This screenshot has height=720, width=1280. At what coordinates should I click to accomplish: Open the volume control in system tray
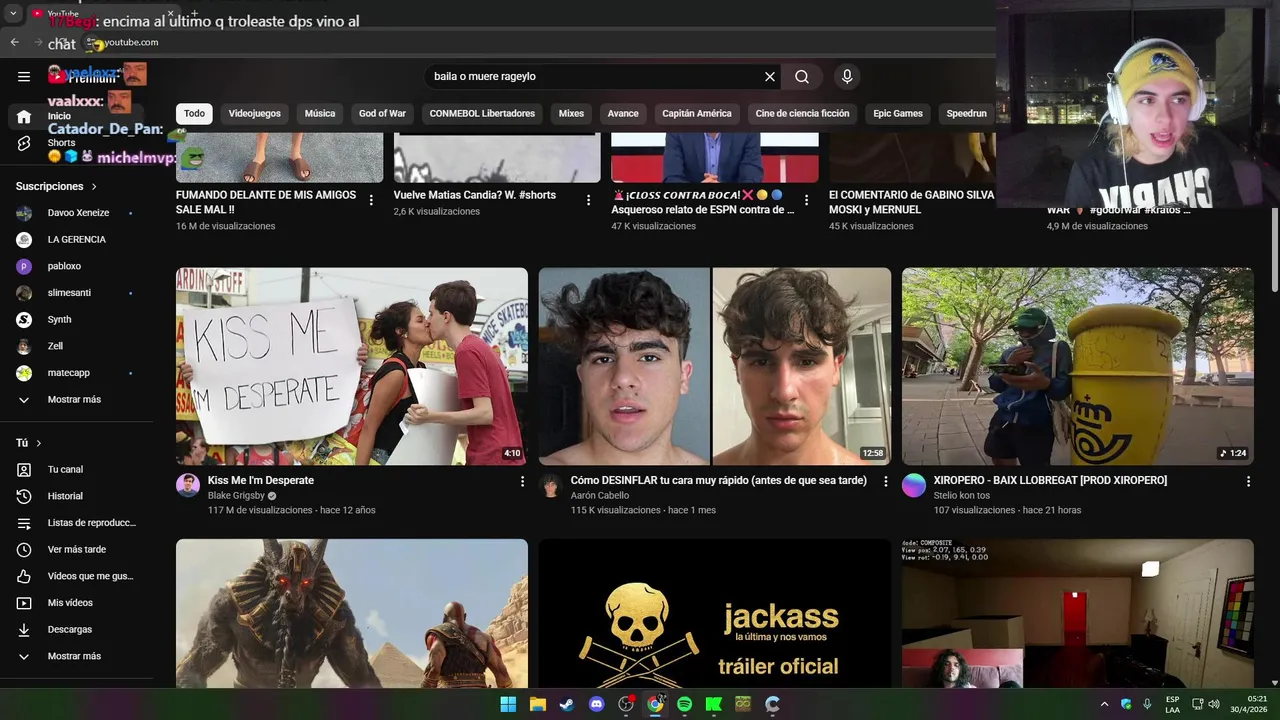1214,704
